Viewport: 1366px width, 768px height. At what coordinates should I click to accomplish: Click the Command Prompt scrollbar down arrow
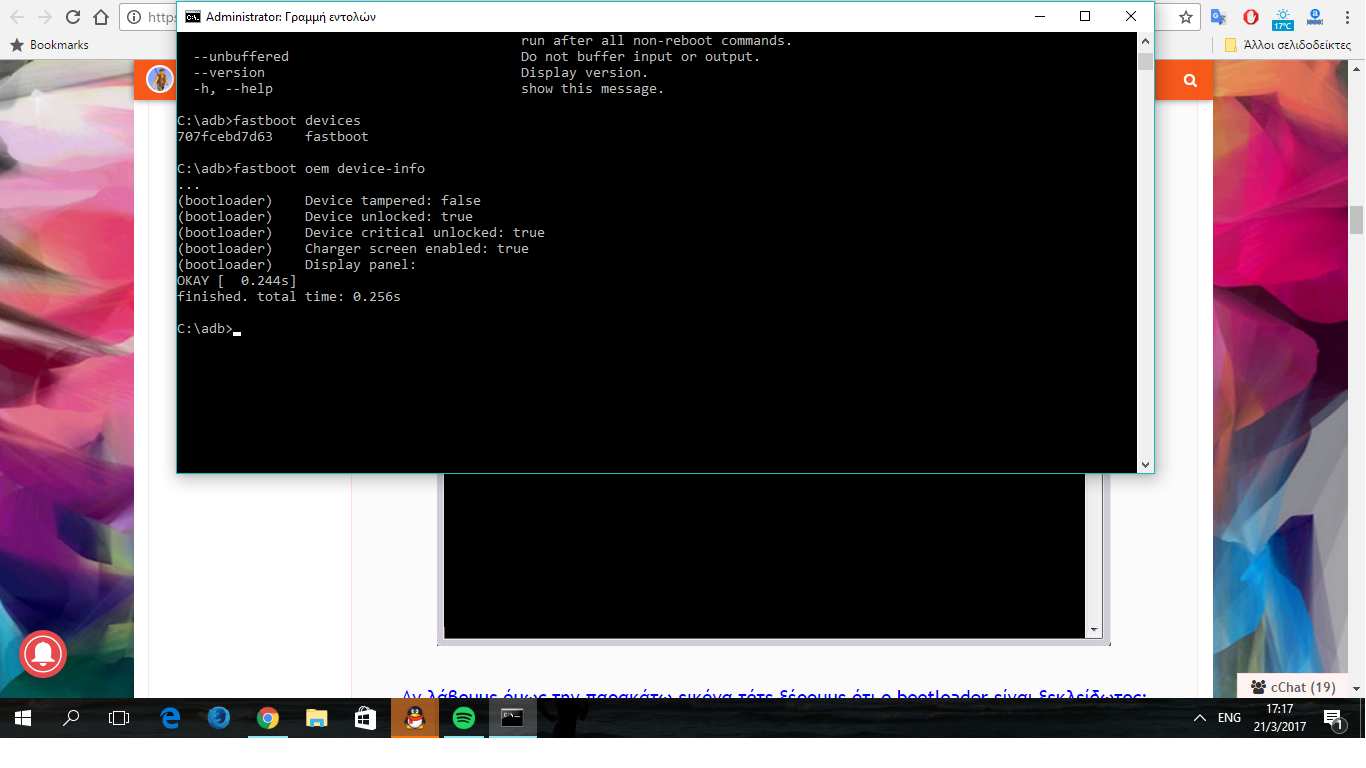(1145, 464)
